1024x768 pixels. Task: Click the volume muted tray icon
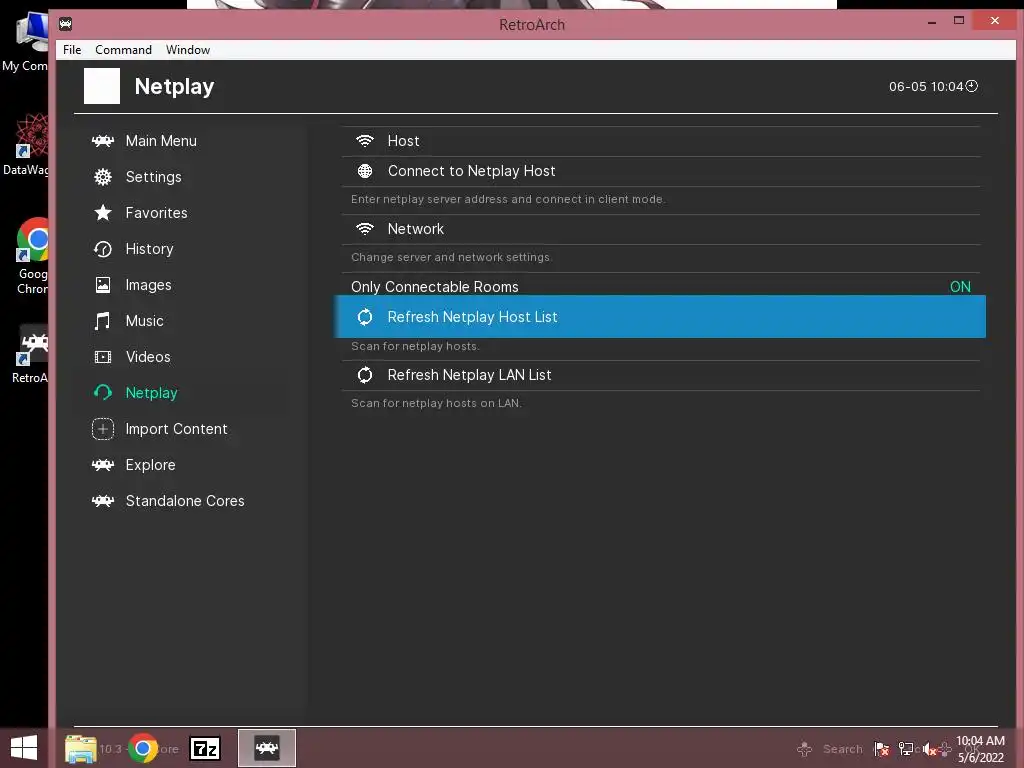[930, 750]
